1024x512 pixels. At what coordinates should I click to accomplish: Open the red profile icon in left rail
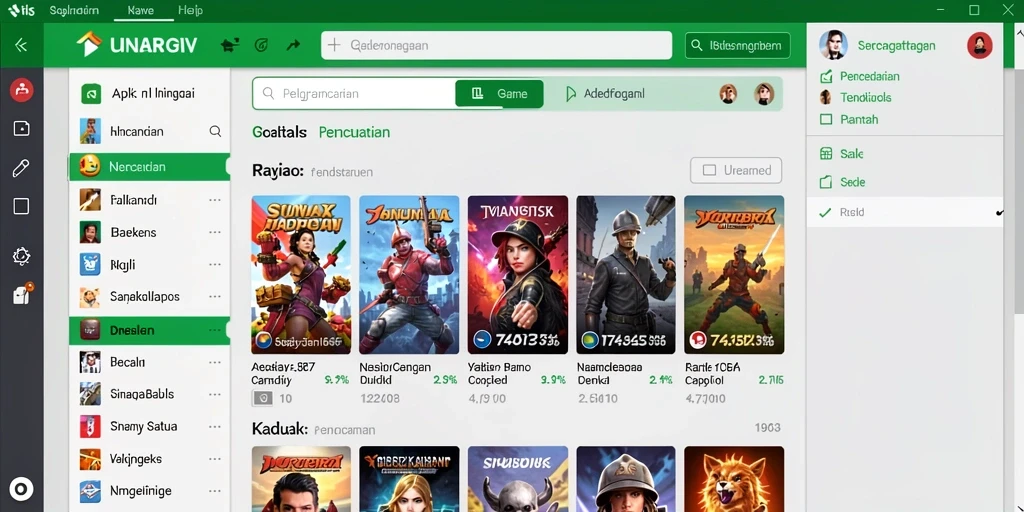(22, 89)
